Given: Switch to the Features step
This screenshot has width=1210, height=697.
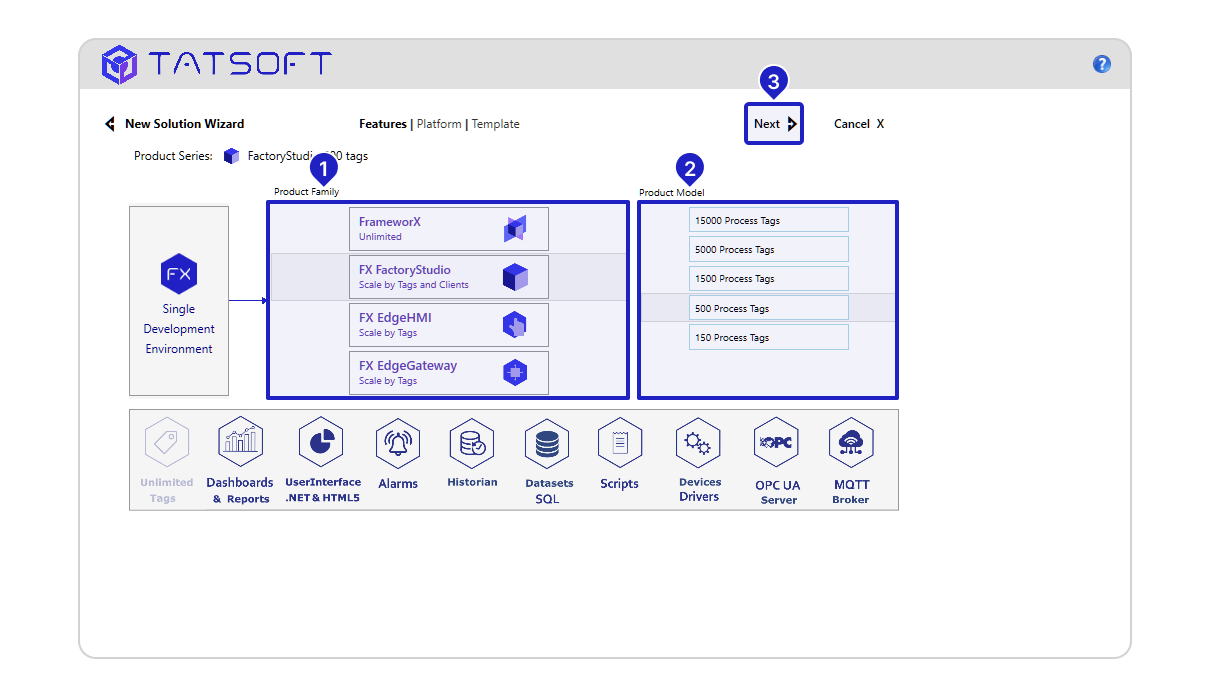Looking at the screenshot, I should click(383, 124).
